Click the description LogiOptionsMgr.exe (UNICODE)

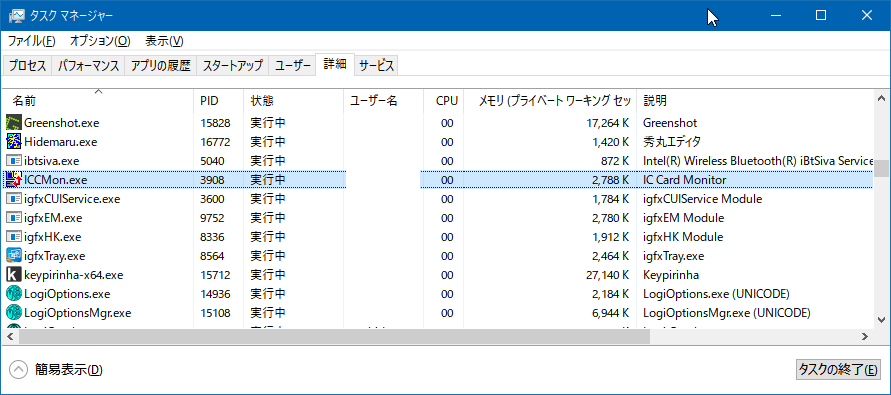coord(726,313)
